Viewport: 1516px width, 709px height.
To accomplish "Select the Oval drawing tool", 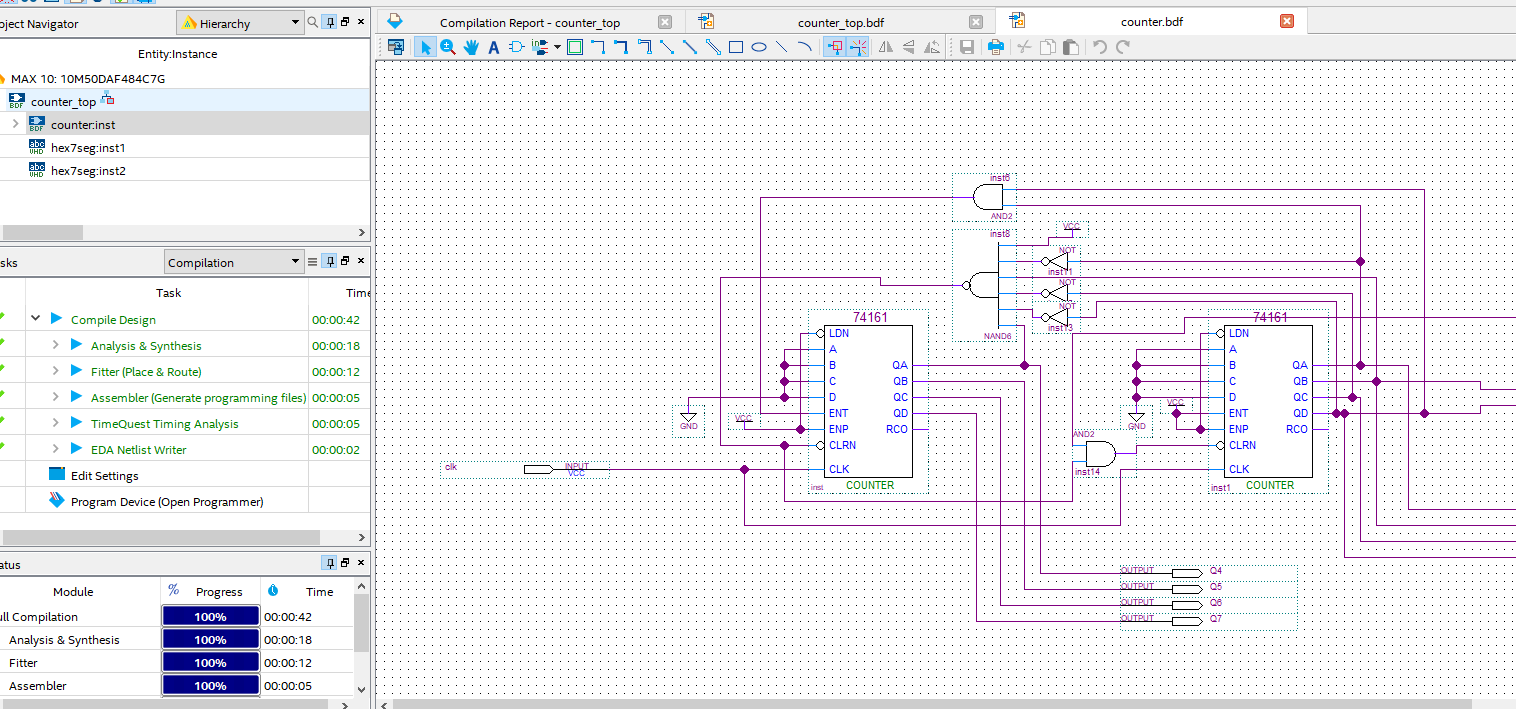I will pos(759,47).
